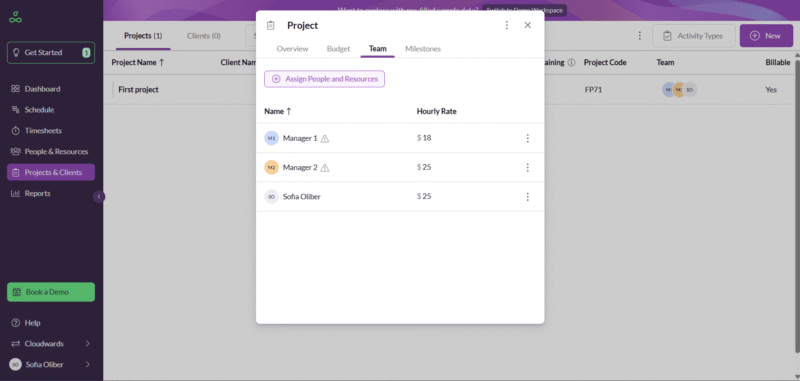The width and height of the screenshot is (800, 381).
Task: Click the FP71 project code cell
Action: coord(593,89)
